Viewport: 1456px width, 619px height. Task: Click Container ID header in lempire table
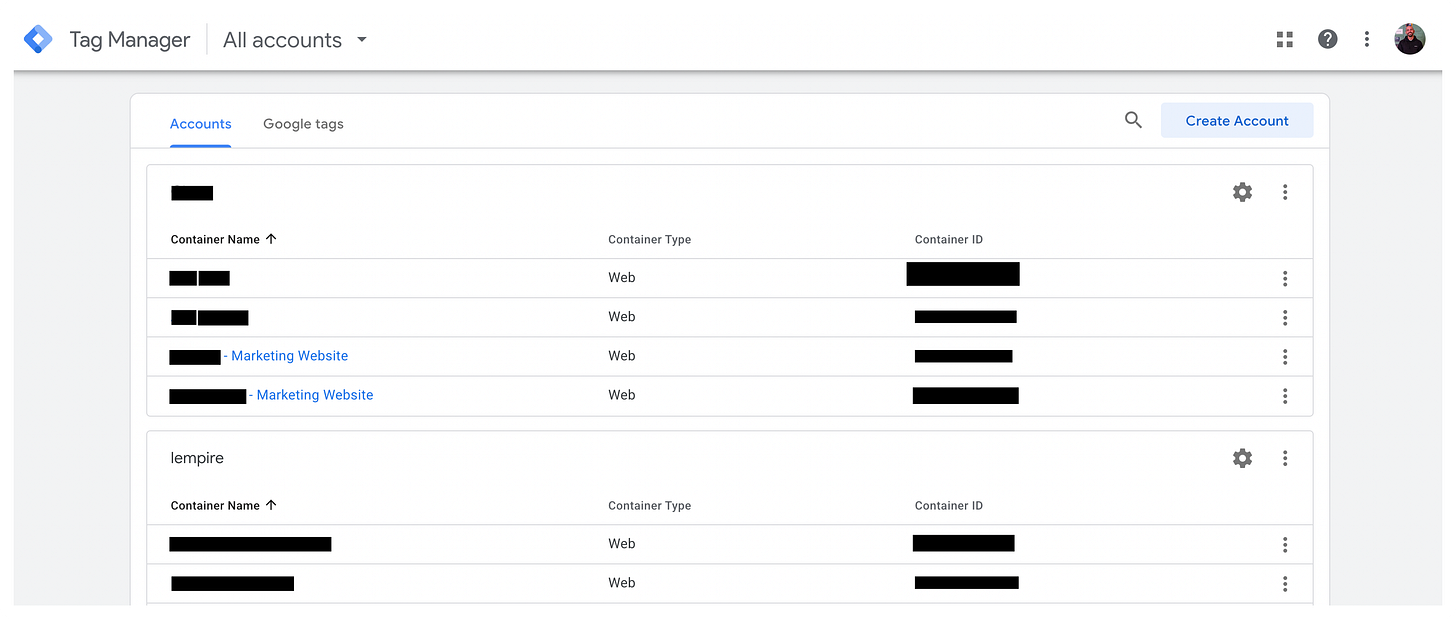click(949, 505)
